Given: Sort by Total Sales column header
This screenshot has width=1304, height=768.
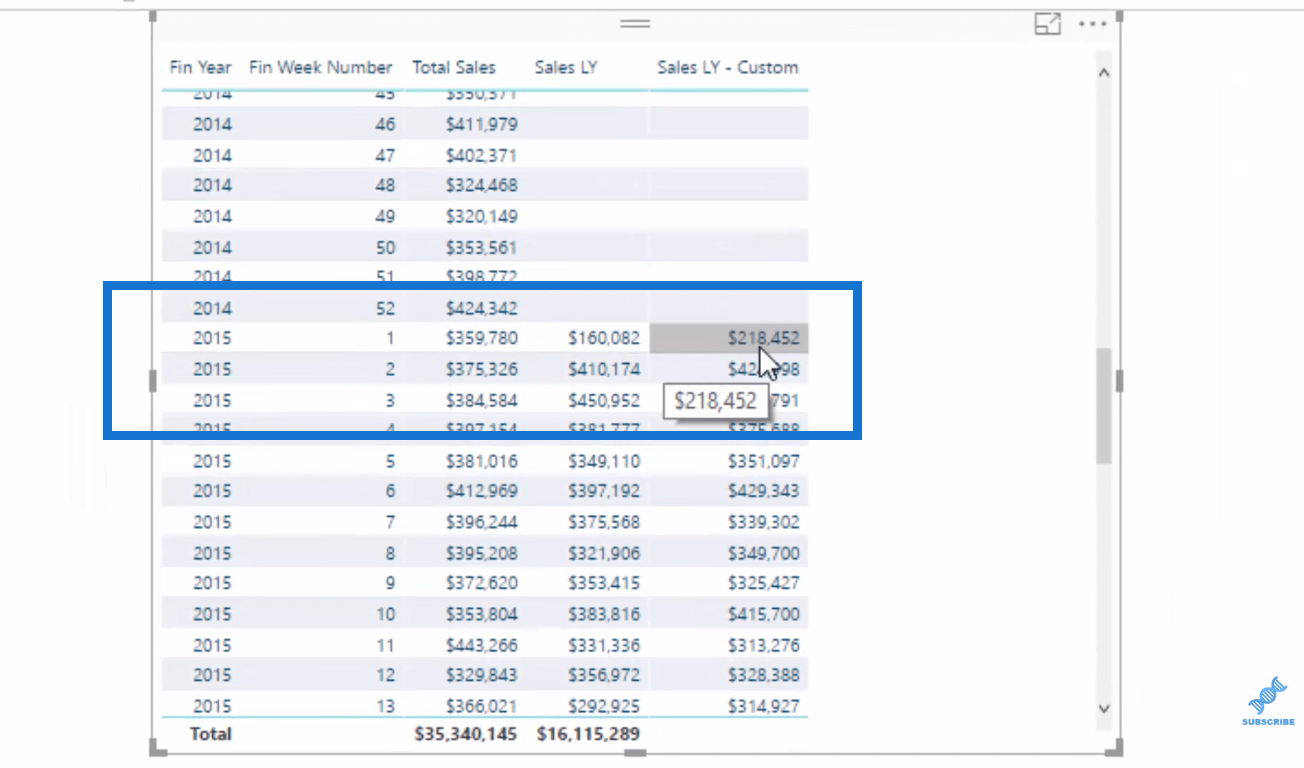Looking at the screenshot, I should [x=454, y=67].
